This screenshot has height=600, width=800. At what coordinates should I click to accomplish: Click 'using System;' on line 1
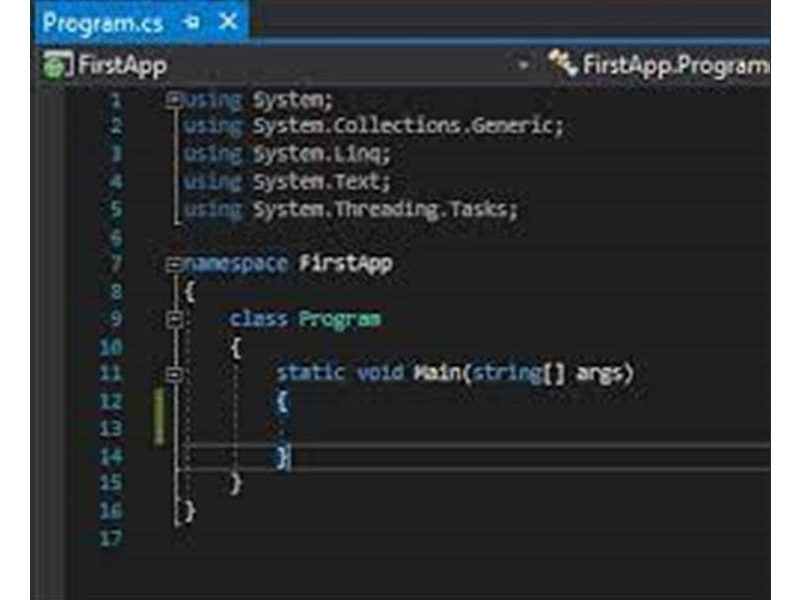point(258,100)
